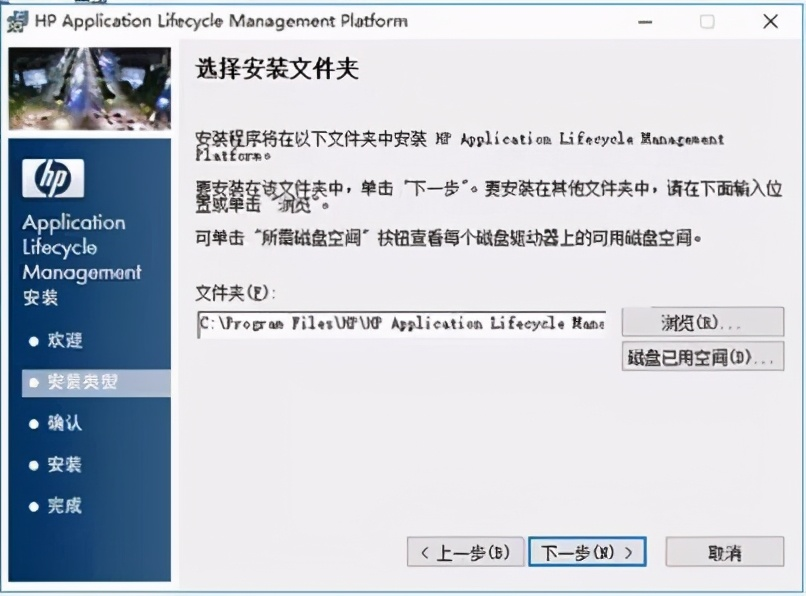This screenshot has height=596, width=806.
Task: Click the banner image above the sidebar
Action: coord(89,88)
